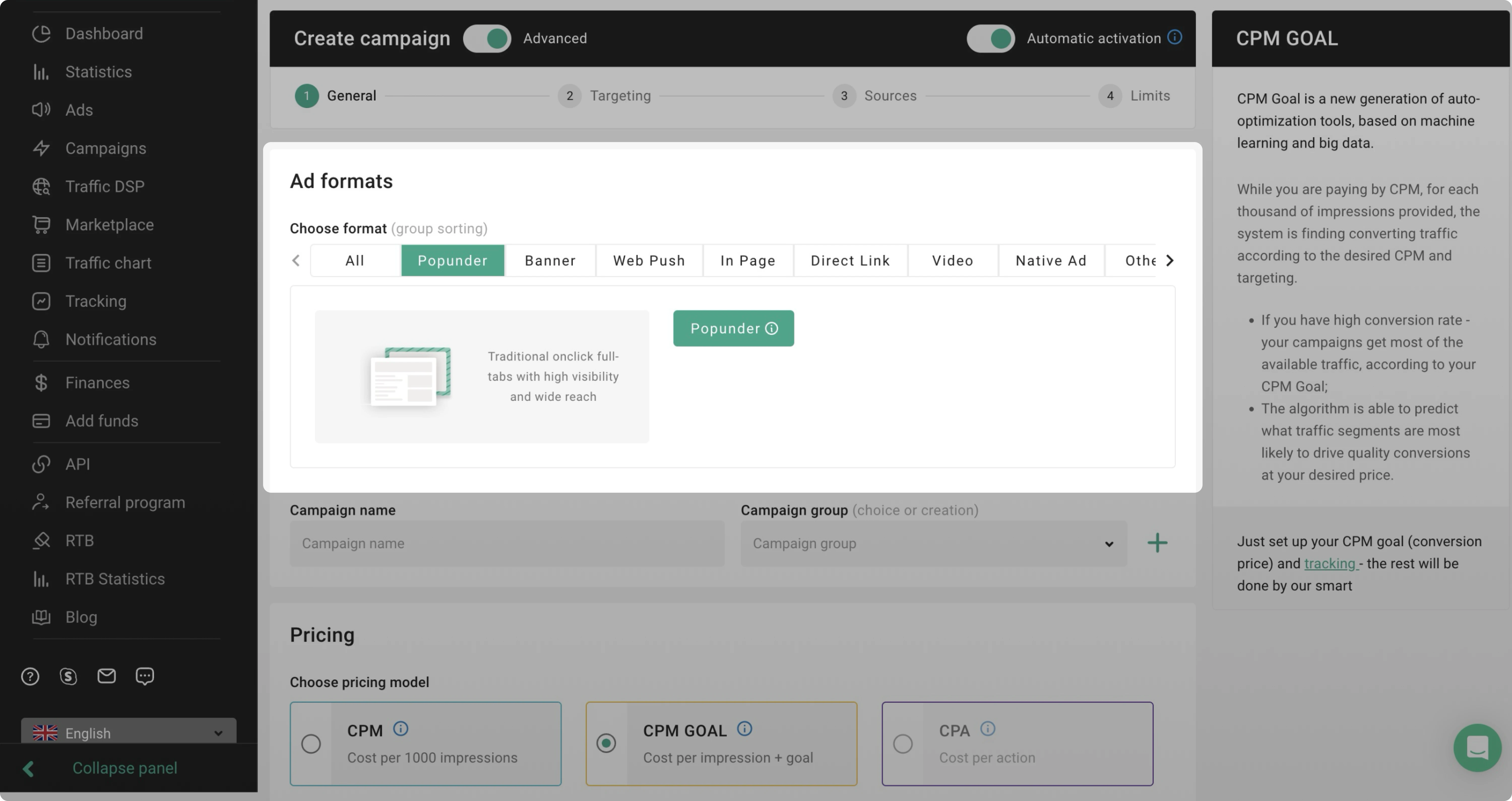Open Traffic DSP from the sidebar
Viewport: 1512px width, 801px height.
[105, 186]
